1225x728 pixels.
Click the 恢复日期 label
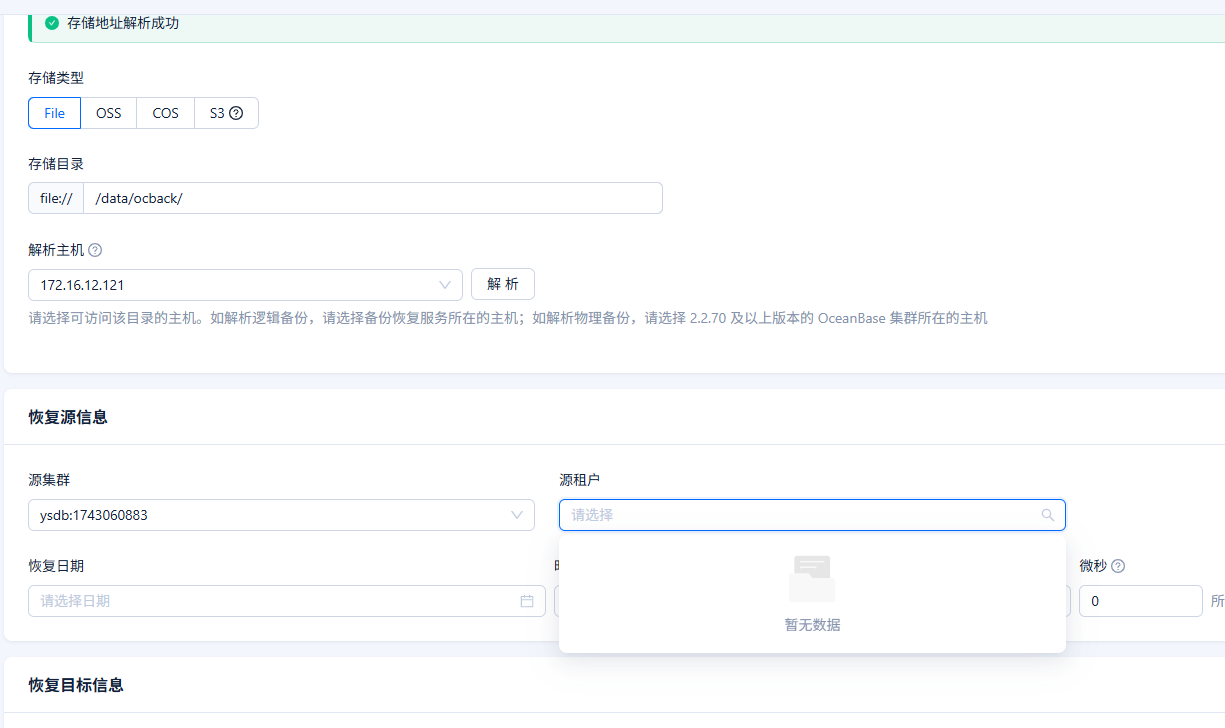tap(56, 566)
